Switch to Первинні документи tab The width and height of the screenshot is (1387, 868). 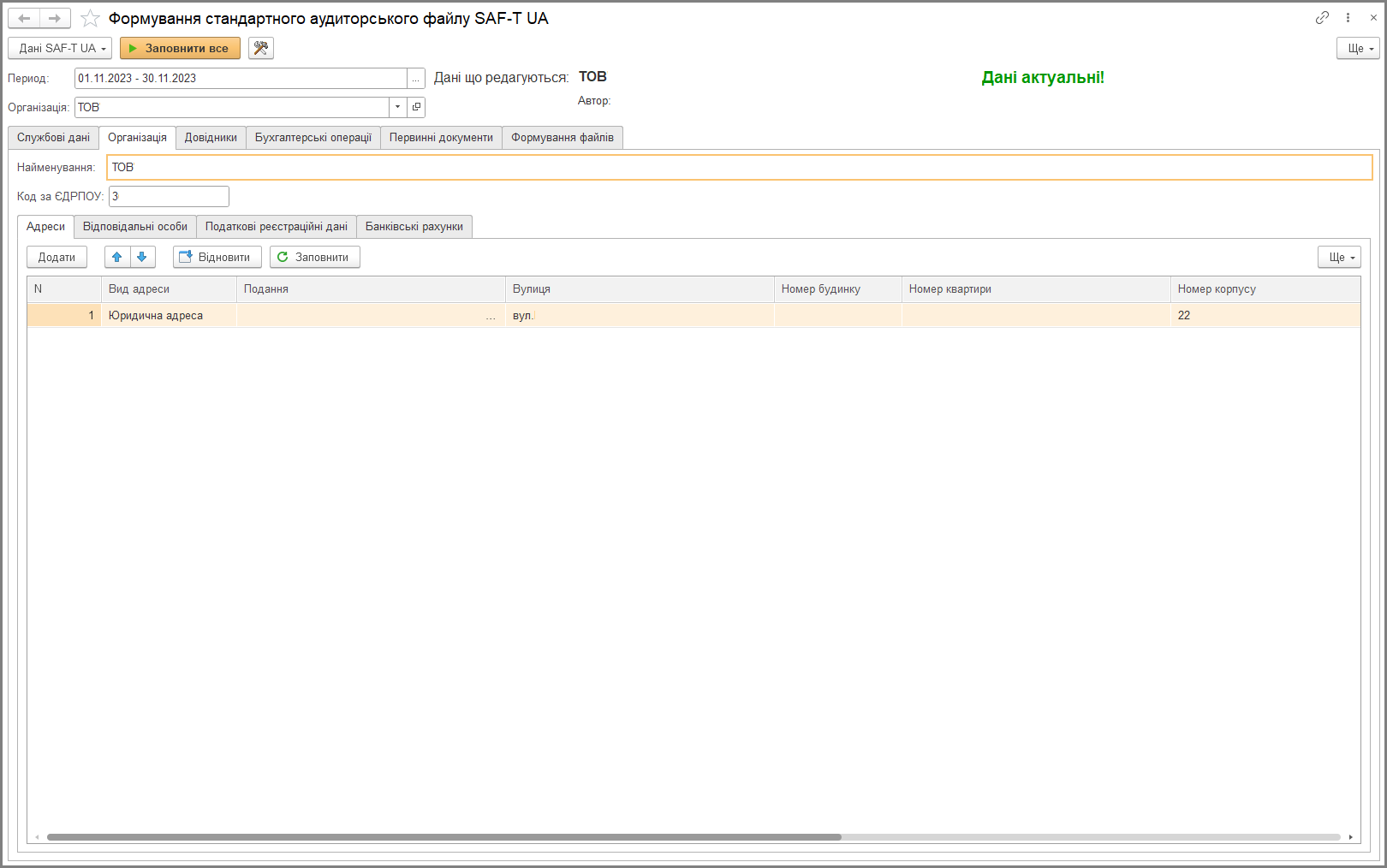pos(441,137)
